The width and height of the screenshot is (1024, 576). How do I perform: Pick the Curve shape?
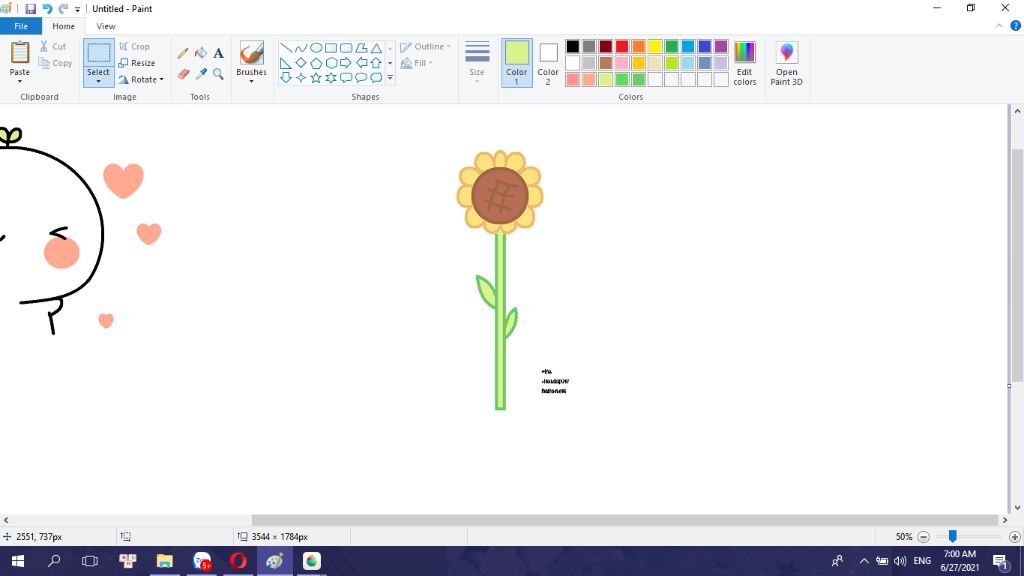coord(300,48)
